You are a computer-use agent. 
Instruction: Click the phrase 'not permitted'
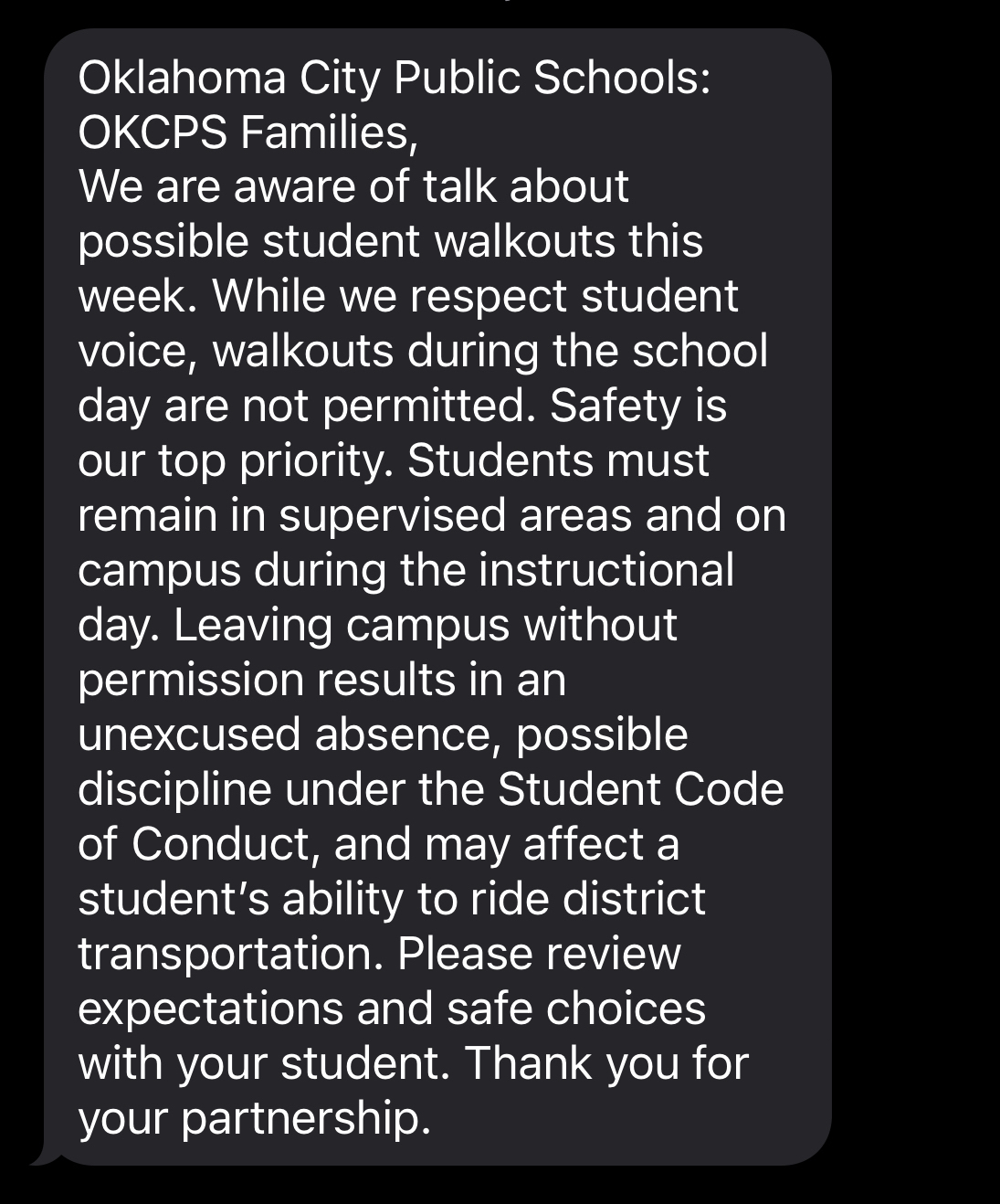coord(385,407)
